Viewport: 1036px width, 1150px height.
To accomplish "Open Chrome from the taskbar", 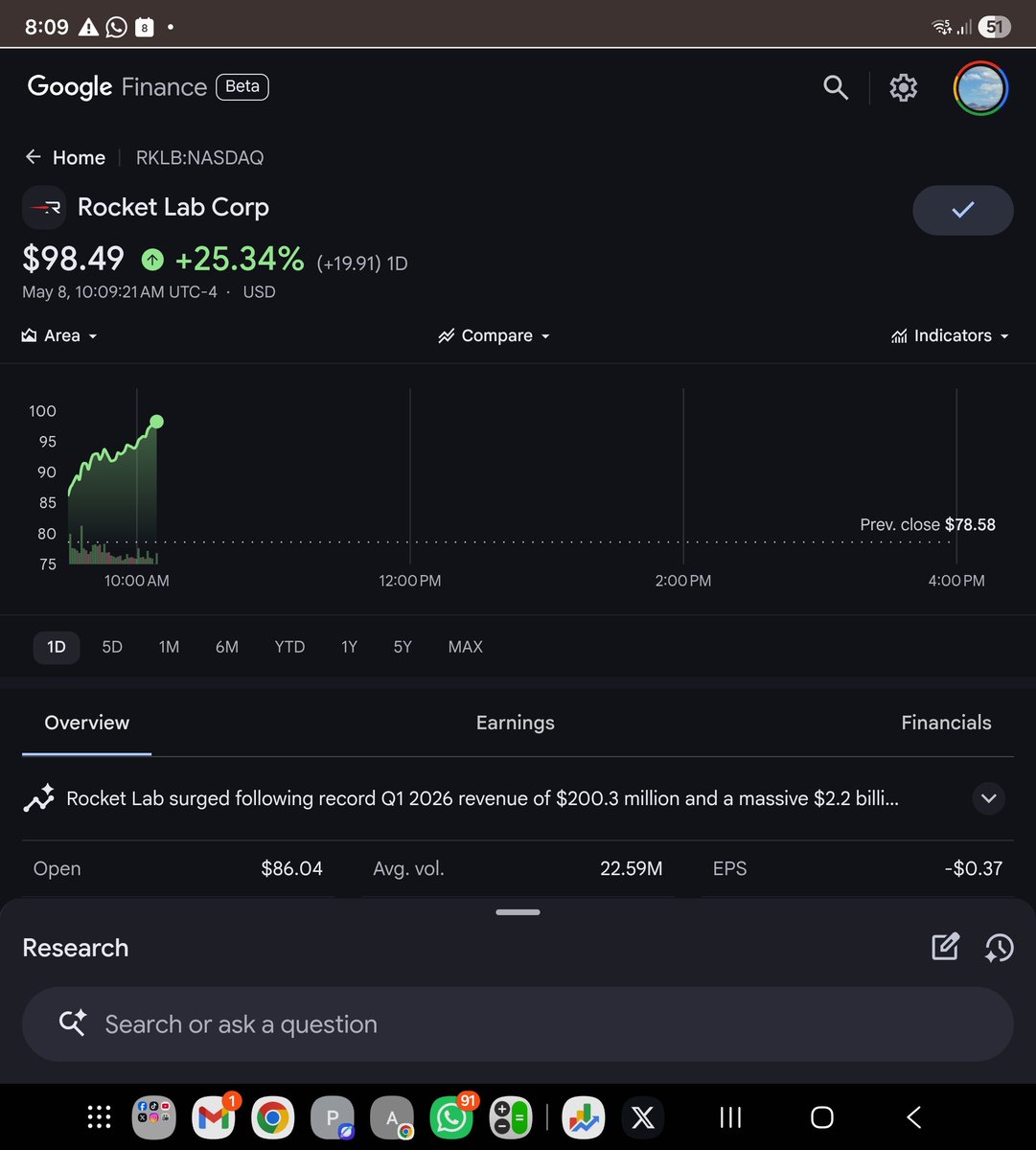I will pos(272,1117).
